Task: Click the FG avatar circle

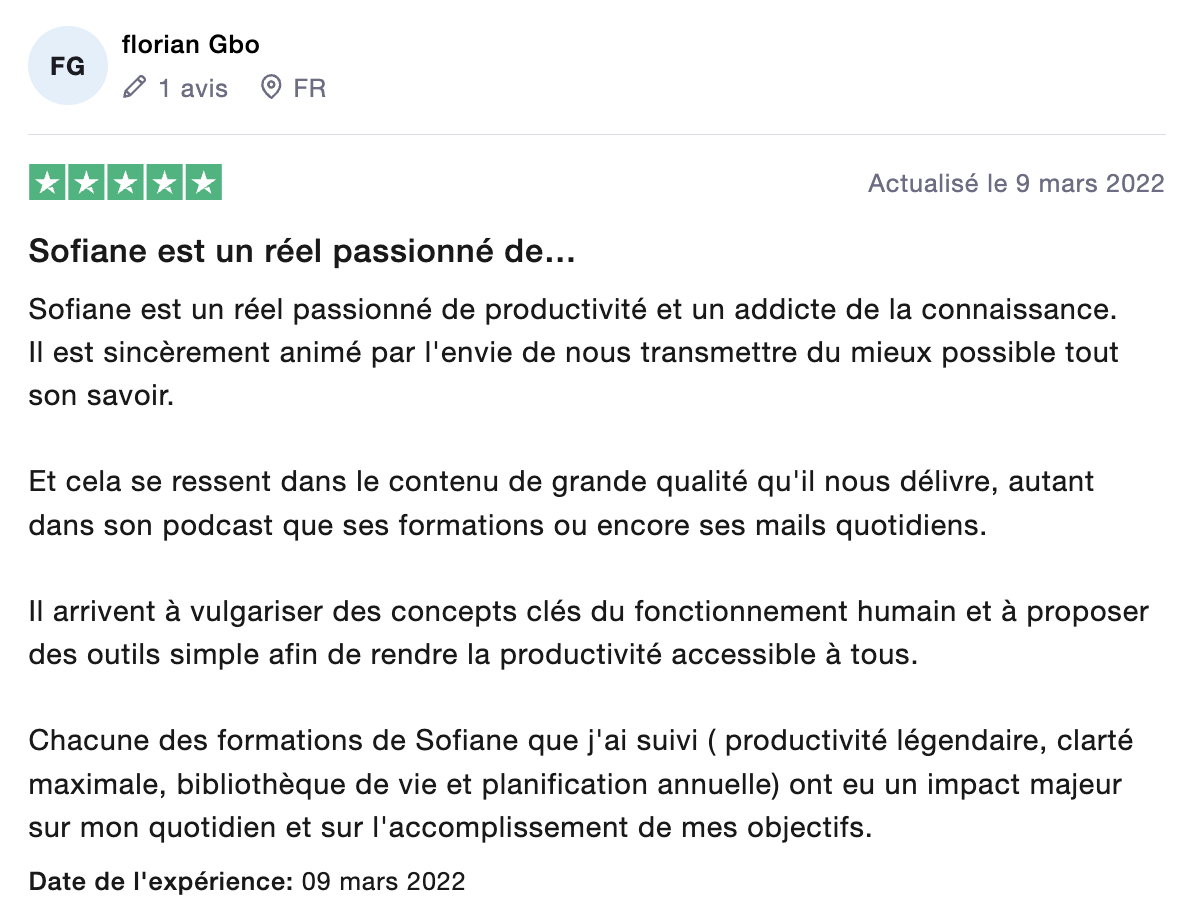Action: (67, 66)
